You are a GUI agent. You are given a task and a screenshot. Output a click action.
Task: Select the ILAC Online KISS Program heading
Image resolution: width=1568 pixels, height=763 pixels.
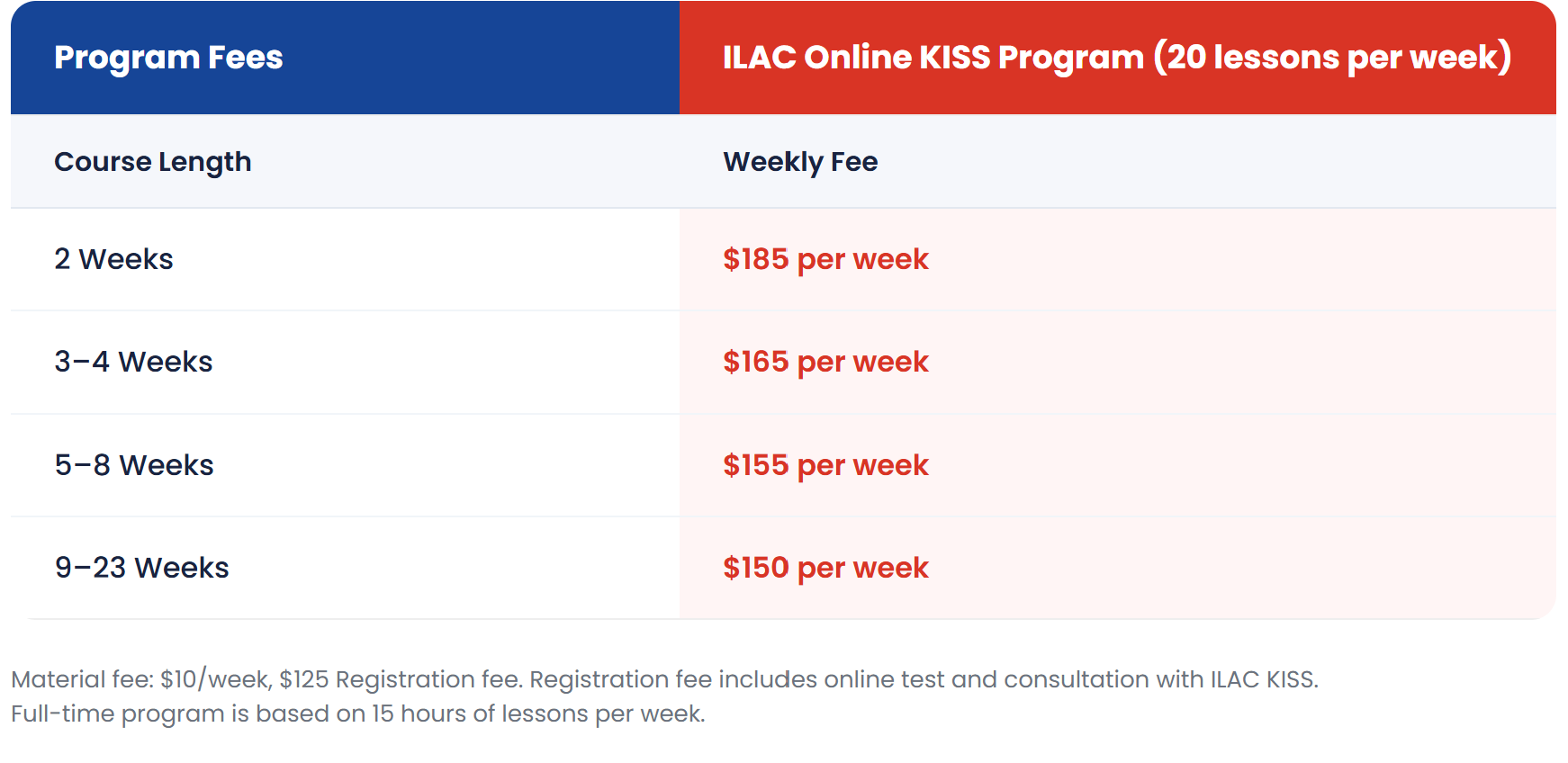(x=933, y=58)
